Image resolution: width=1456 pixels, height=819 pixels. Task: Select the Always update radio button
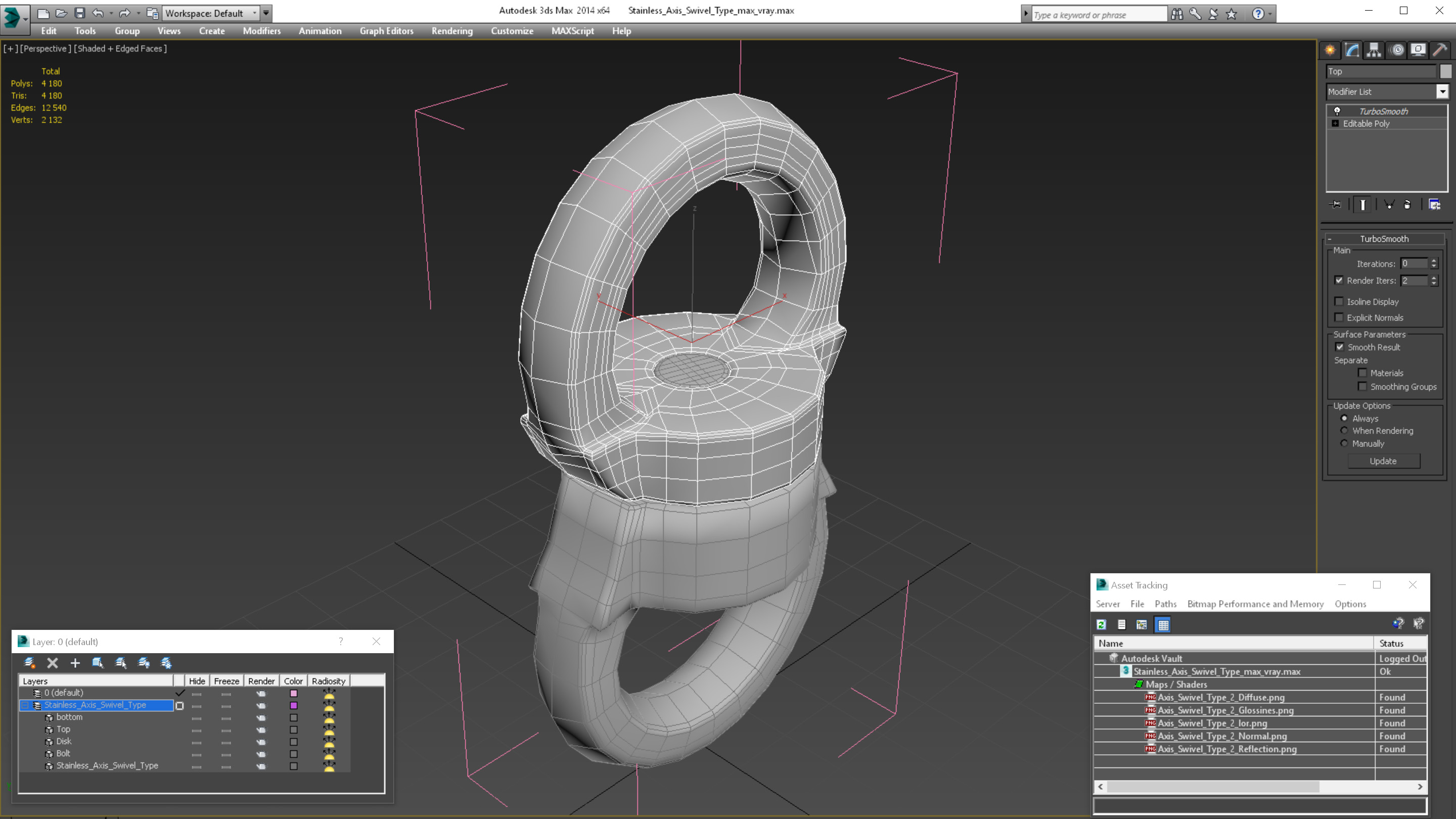click(1344, 418)
